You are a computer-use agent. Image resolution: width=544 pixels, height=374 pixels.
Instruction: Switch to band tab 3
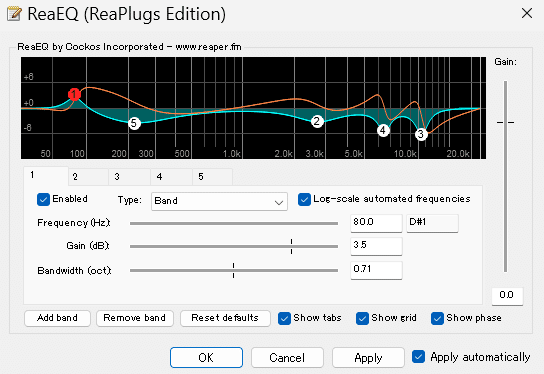click(129, 177)
